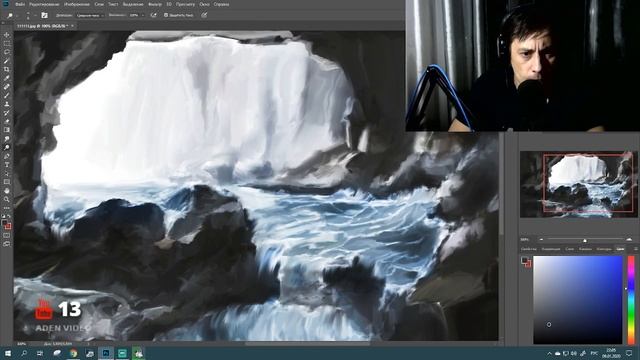Open the Windows Start menu
This screenshot has width=640, height=360.
7,353
